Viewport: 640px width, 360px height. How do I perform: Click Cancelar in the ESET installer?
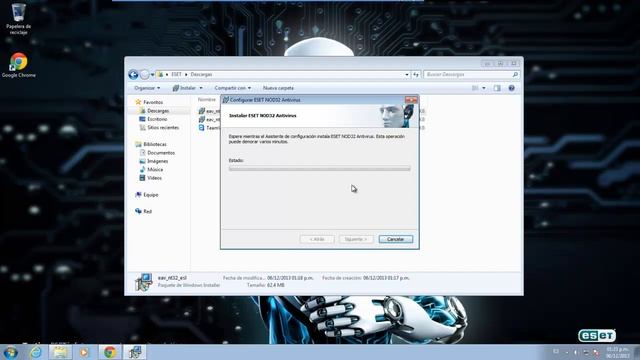pyautogui.click(x=396, y=239)
